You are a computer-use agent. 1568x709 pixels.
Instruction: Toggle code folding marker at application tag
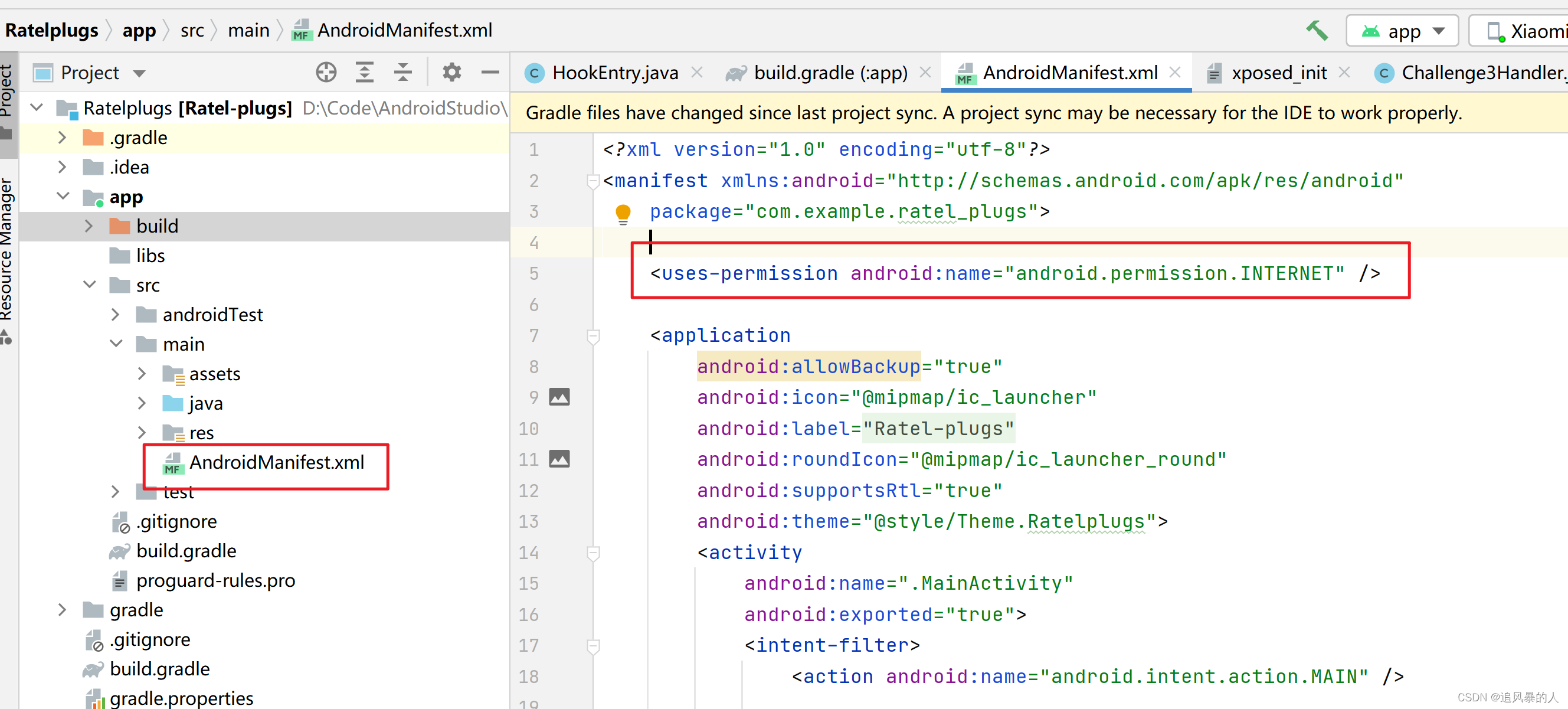point(593,336)
